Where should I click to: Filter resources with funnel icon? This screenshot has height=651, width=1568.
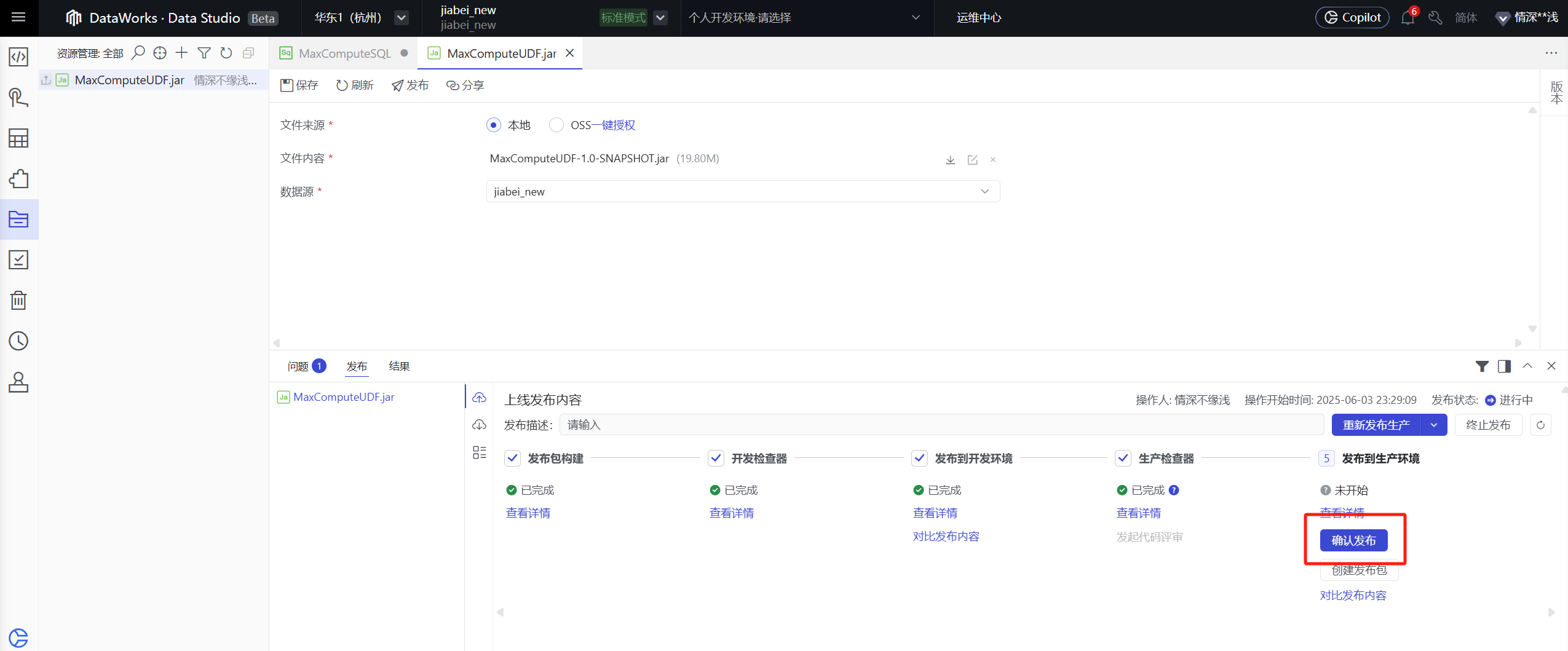[204, 53]
